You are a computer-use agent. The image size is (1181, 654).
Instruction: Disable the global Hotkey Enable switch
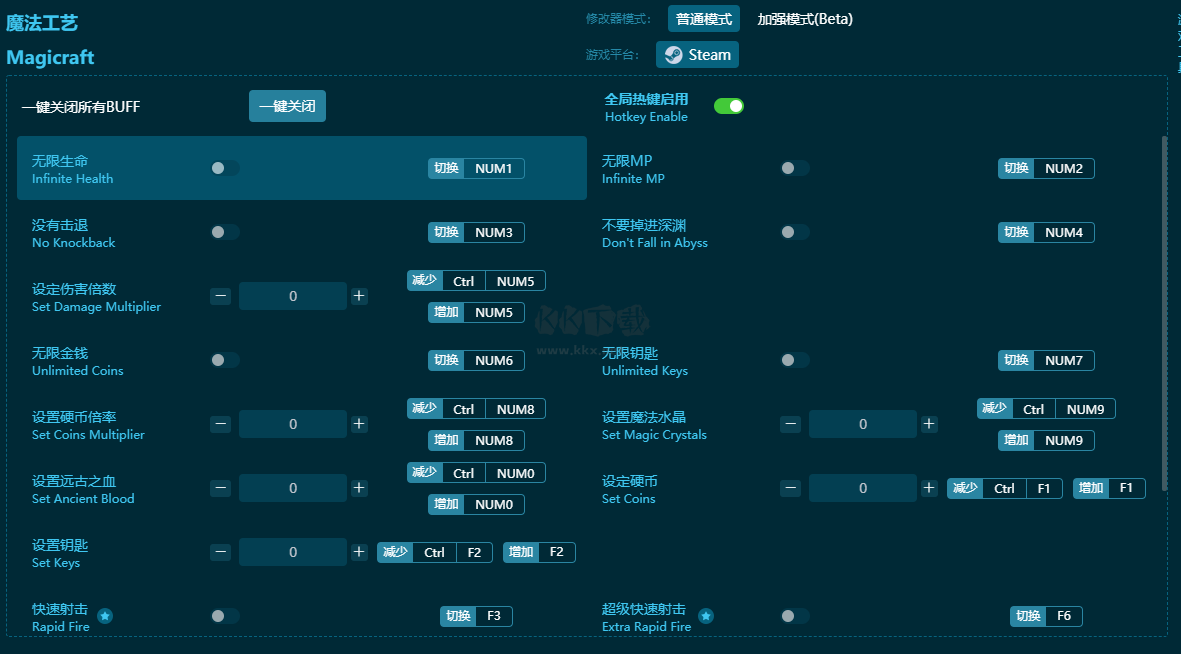[728, 106]
